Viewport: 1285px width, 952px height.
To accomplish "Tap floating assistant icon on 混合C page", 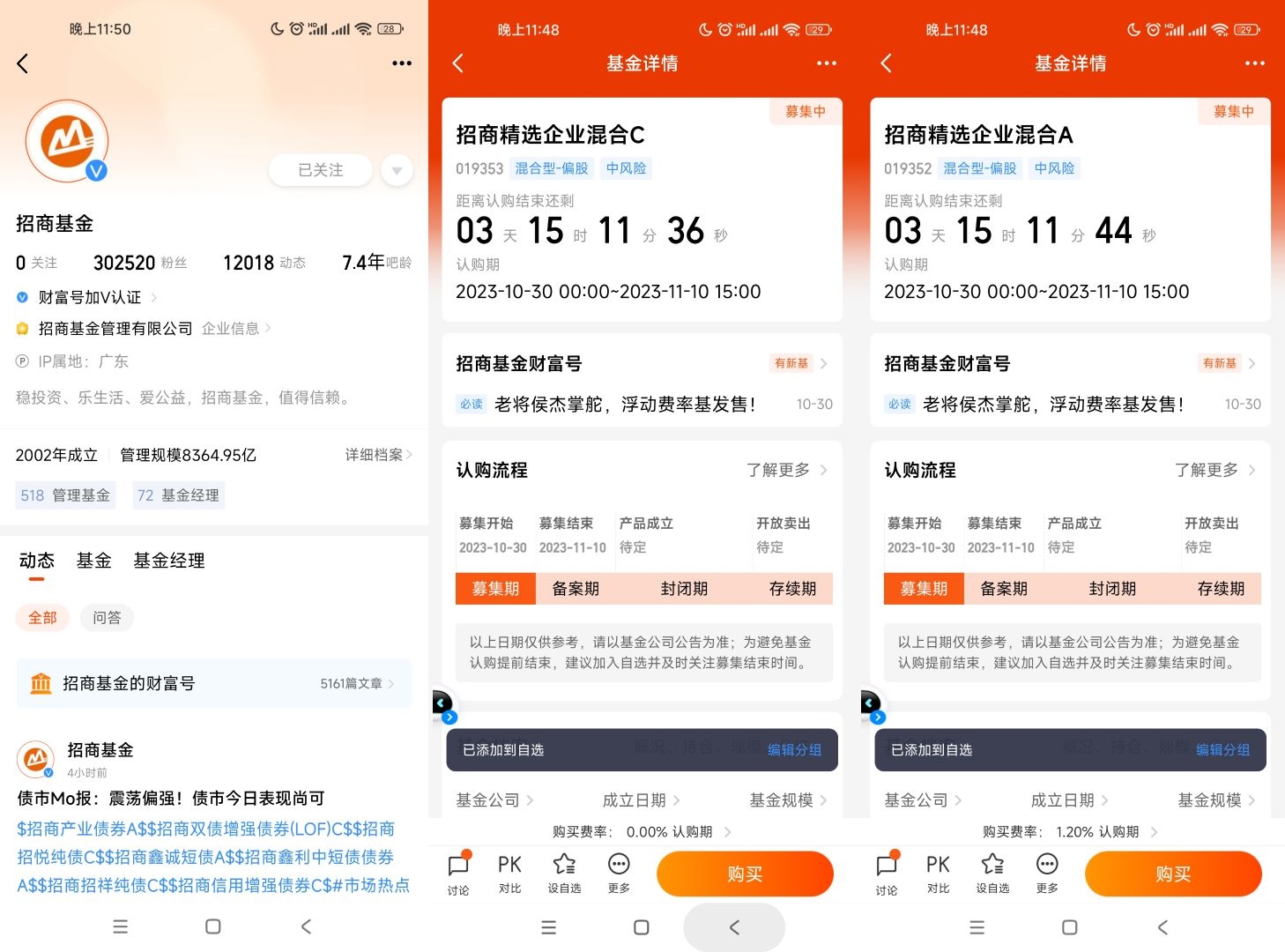I will tap(442, 705).
